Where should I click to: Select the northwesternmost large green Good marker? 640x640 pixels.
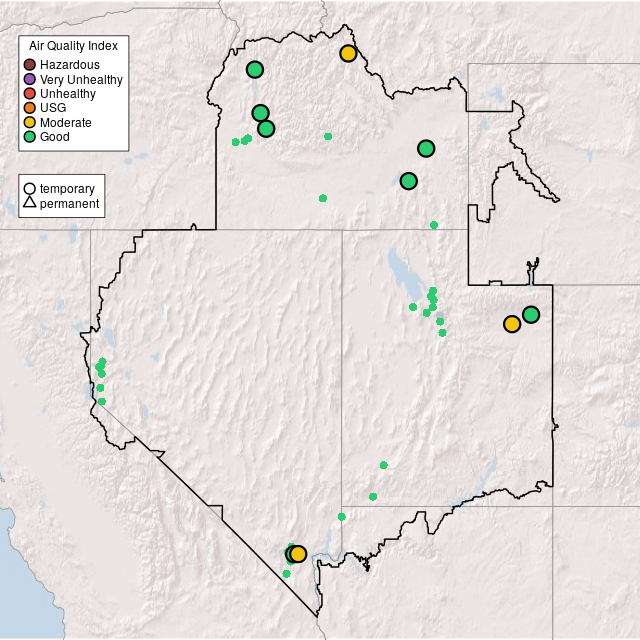(x=255, y=69)
